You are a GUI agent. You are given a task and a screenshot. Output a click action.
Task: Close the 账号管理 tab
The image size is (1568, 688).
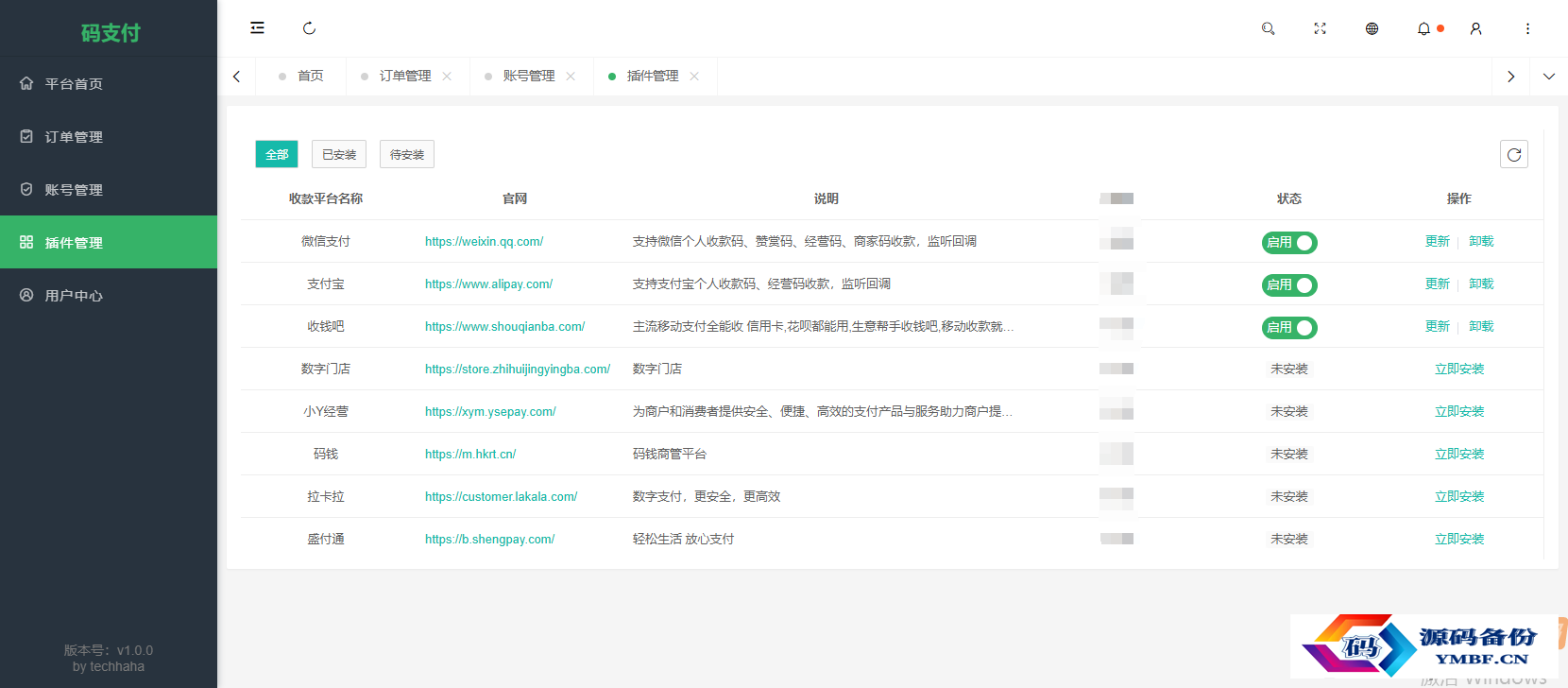[571, 77]
